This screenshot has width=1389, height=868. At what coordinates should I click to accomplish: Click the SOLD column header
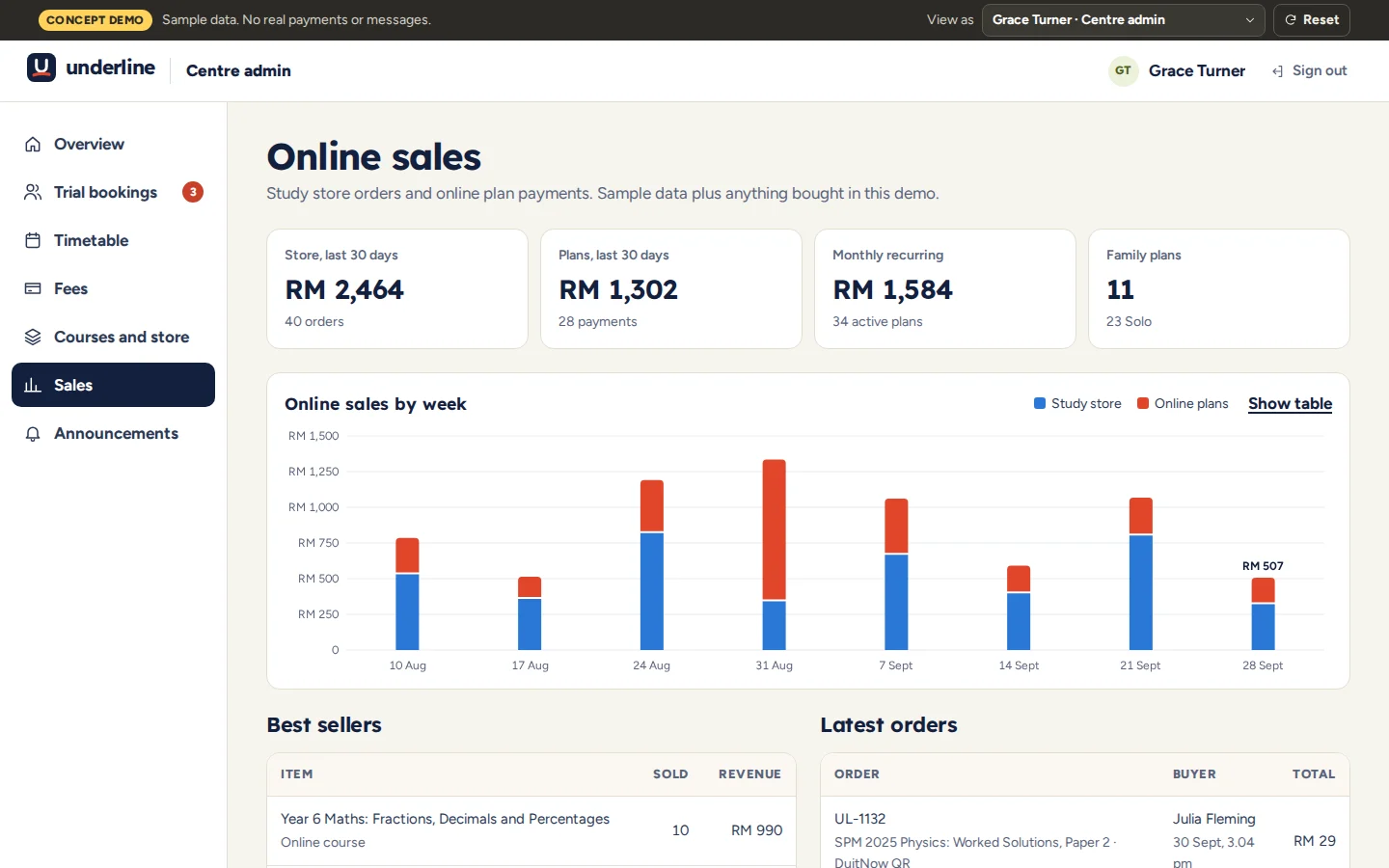point(670,773)
